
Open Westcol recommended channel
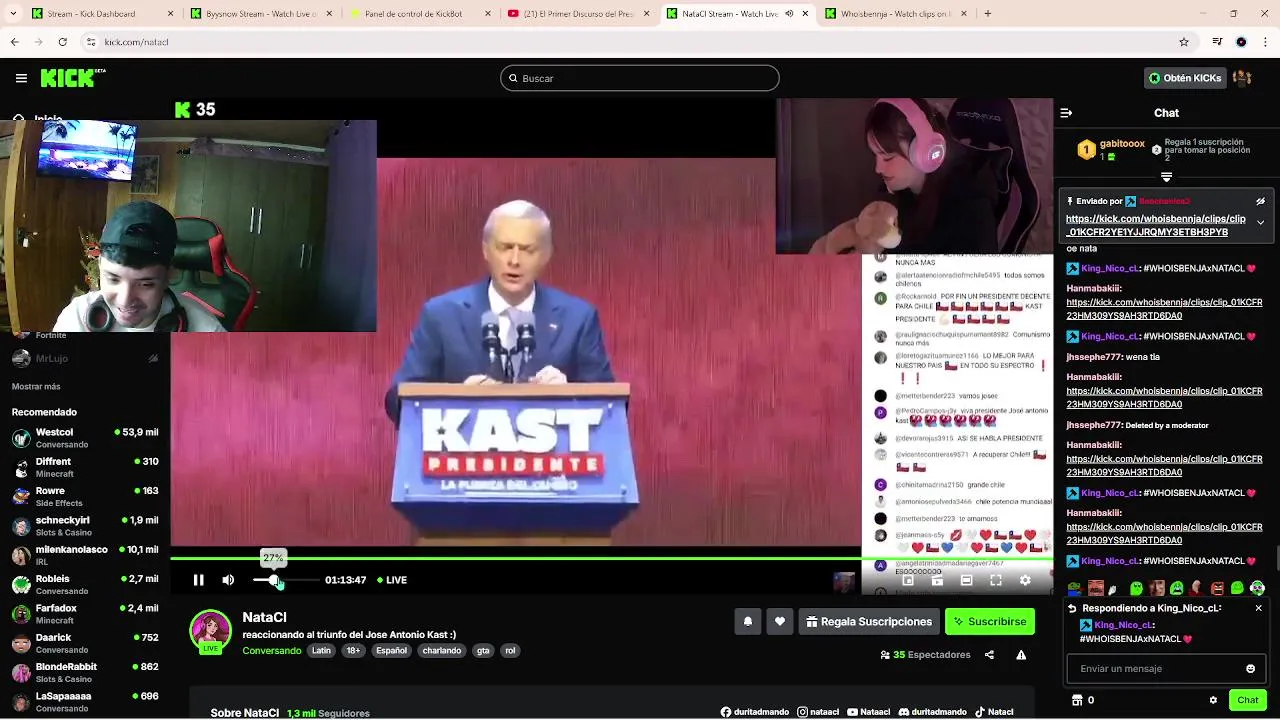85,438
